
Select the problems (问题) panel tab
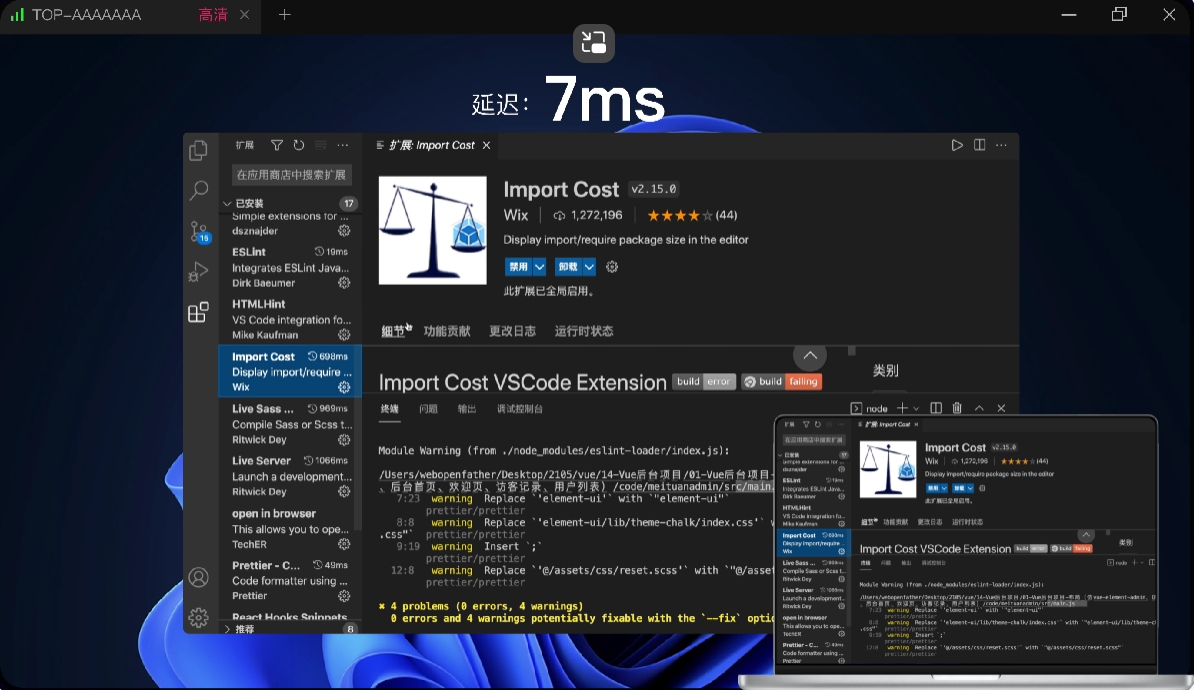pyautogui.click(x=428, y=409)
